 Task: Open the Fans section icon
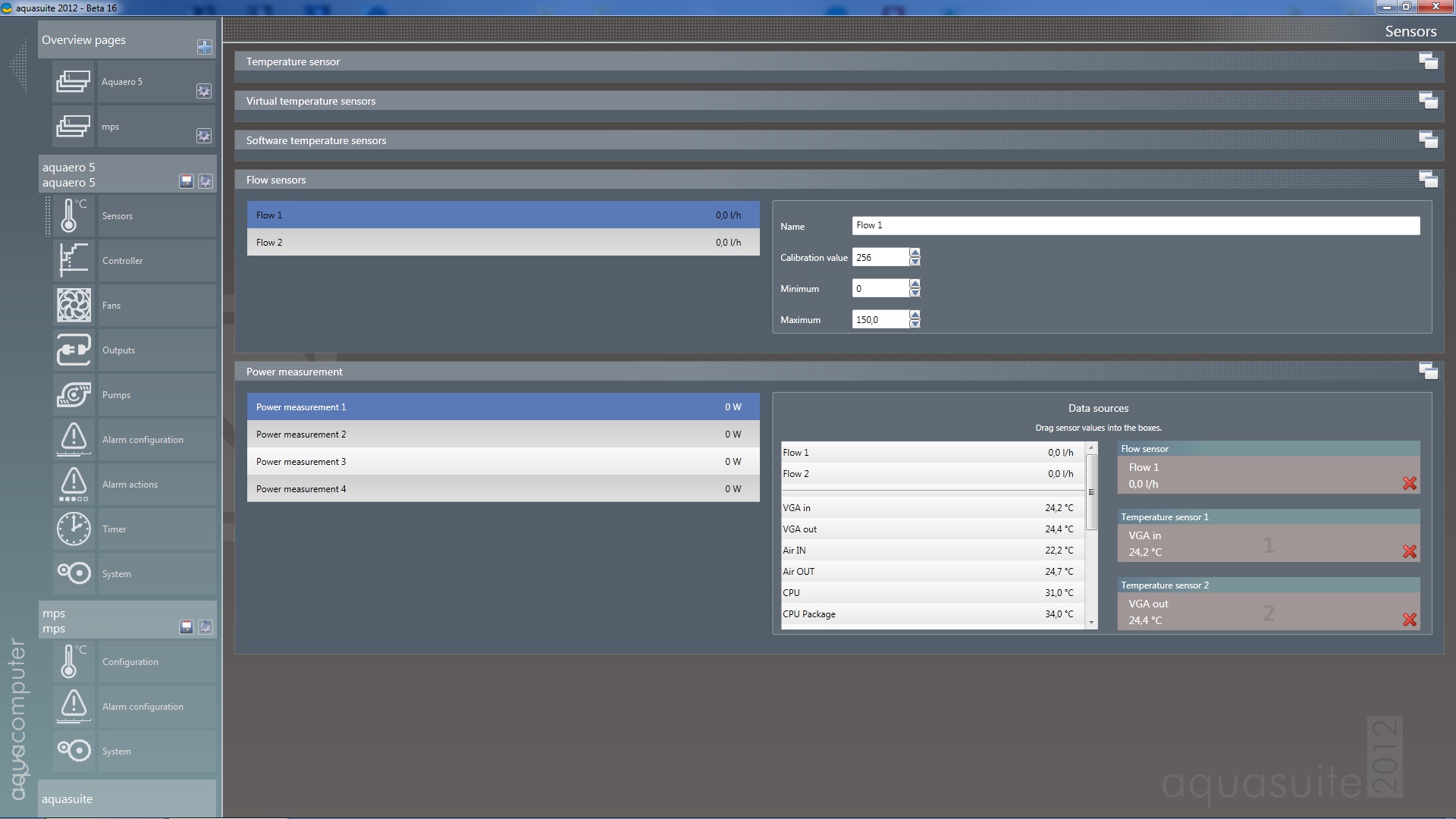[x=74, y=306]
